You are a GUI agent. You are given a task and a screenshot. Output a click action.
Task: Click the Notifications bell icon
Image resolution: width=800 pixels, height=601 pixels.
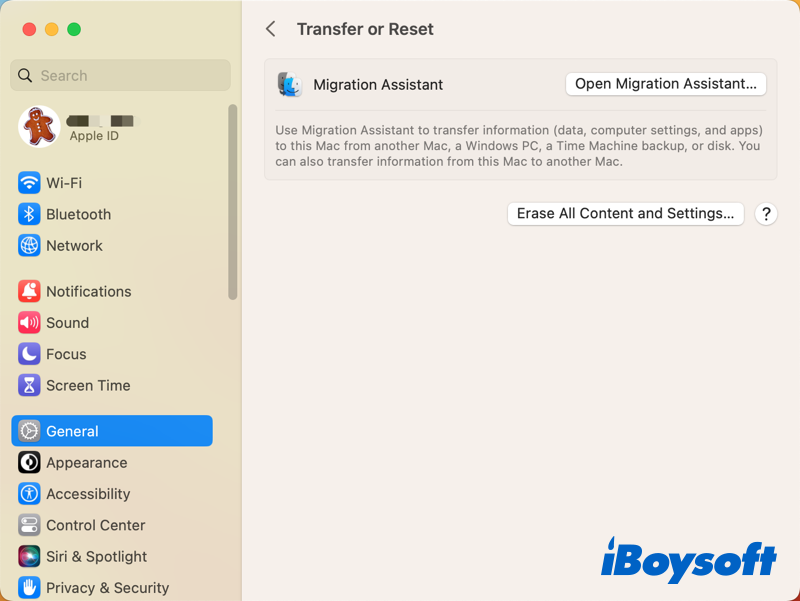click(29, 291)
